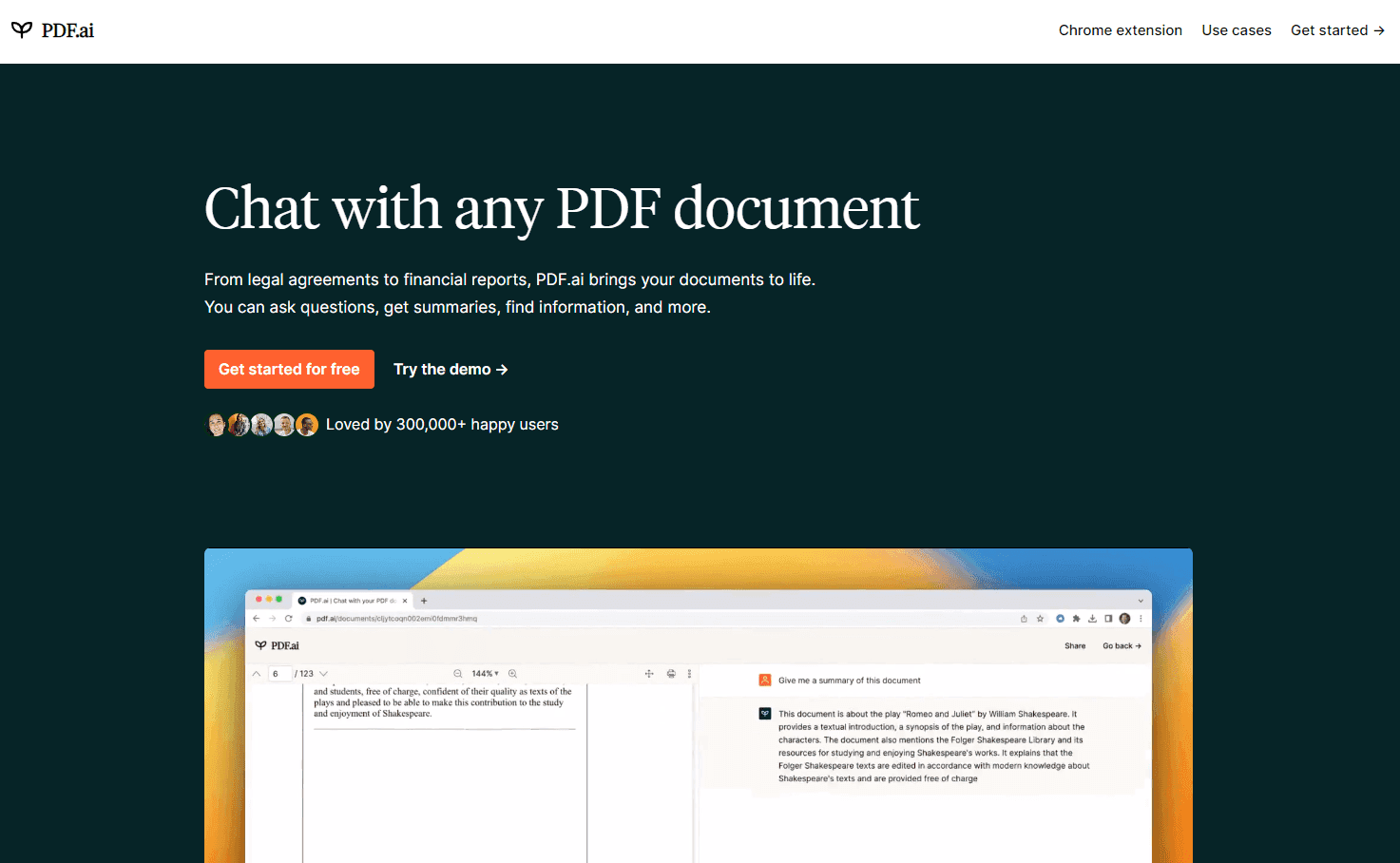Open the 144% zoom level dropdown
The height and width of the screenshot is (863, 1400).
[485, 674]
